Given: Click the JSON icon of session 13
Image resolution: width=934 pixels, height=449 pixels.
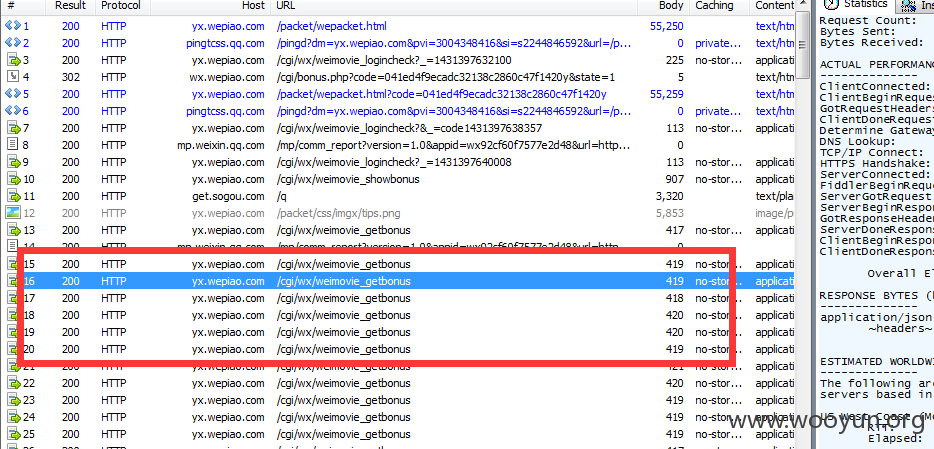Looking at the screenshot, I should click(x=13, y=230).
